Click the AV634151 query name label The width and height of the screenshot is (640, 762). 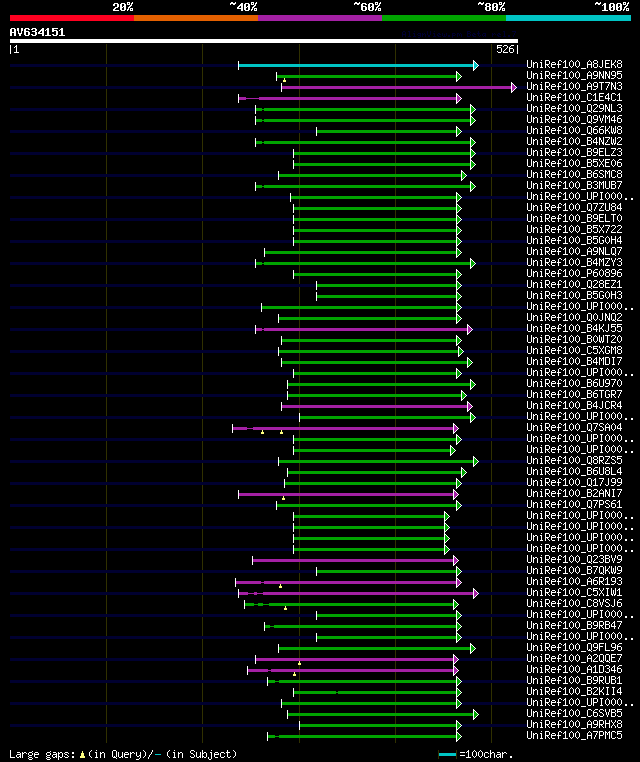pyautogui.click(x=37, y=33)
